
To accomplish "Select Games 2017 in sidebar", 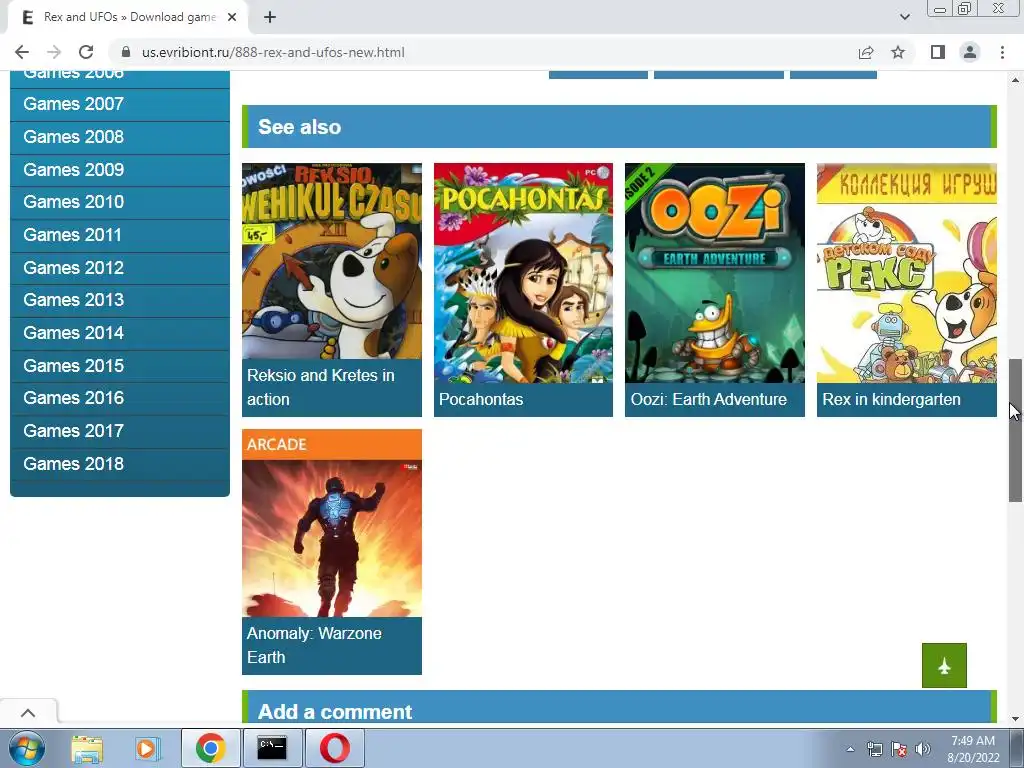I will [120, 431].
